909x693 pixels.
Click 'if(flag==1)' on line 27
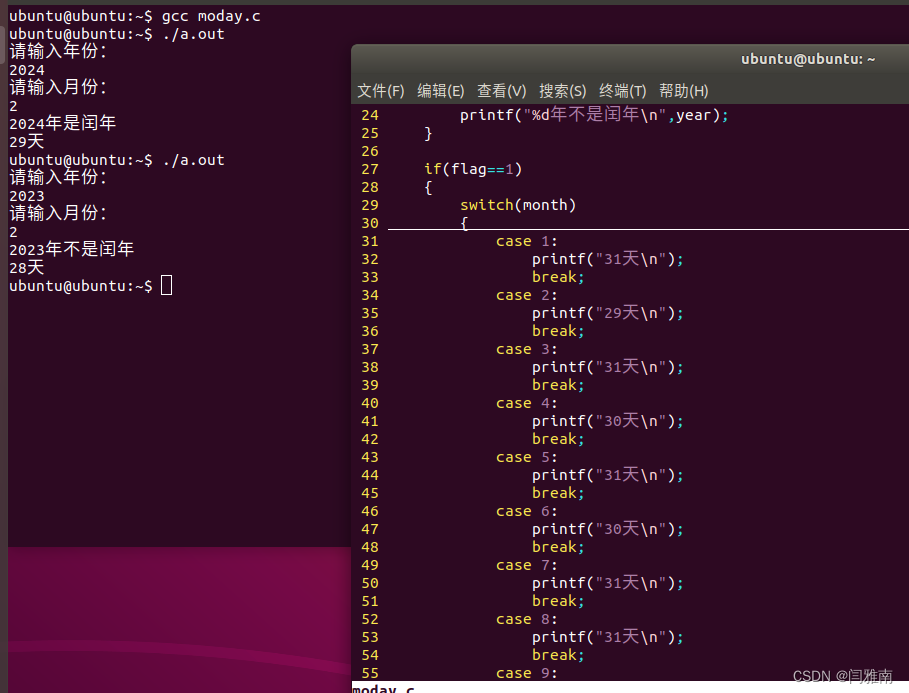473,169
